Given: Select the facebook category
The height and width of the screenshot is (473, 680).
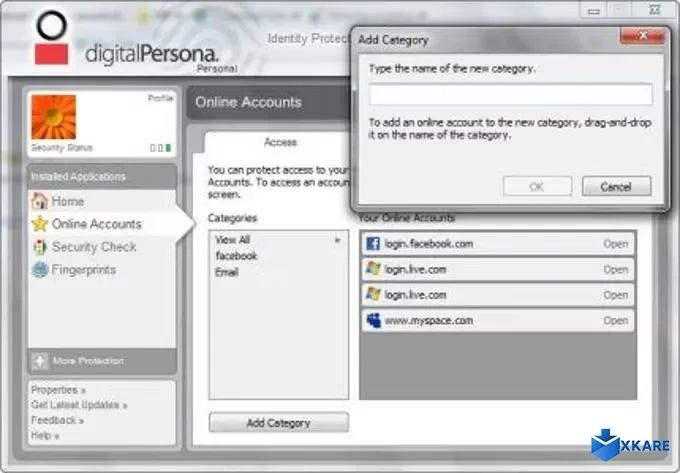Looking at the screenshot, I should 236,256.
